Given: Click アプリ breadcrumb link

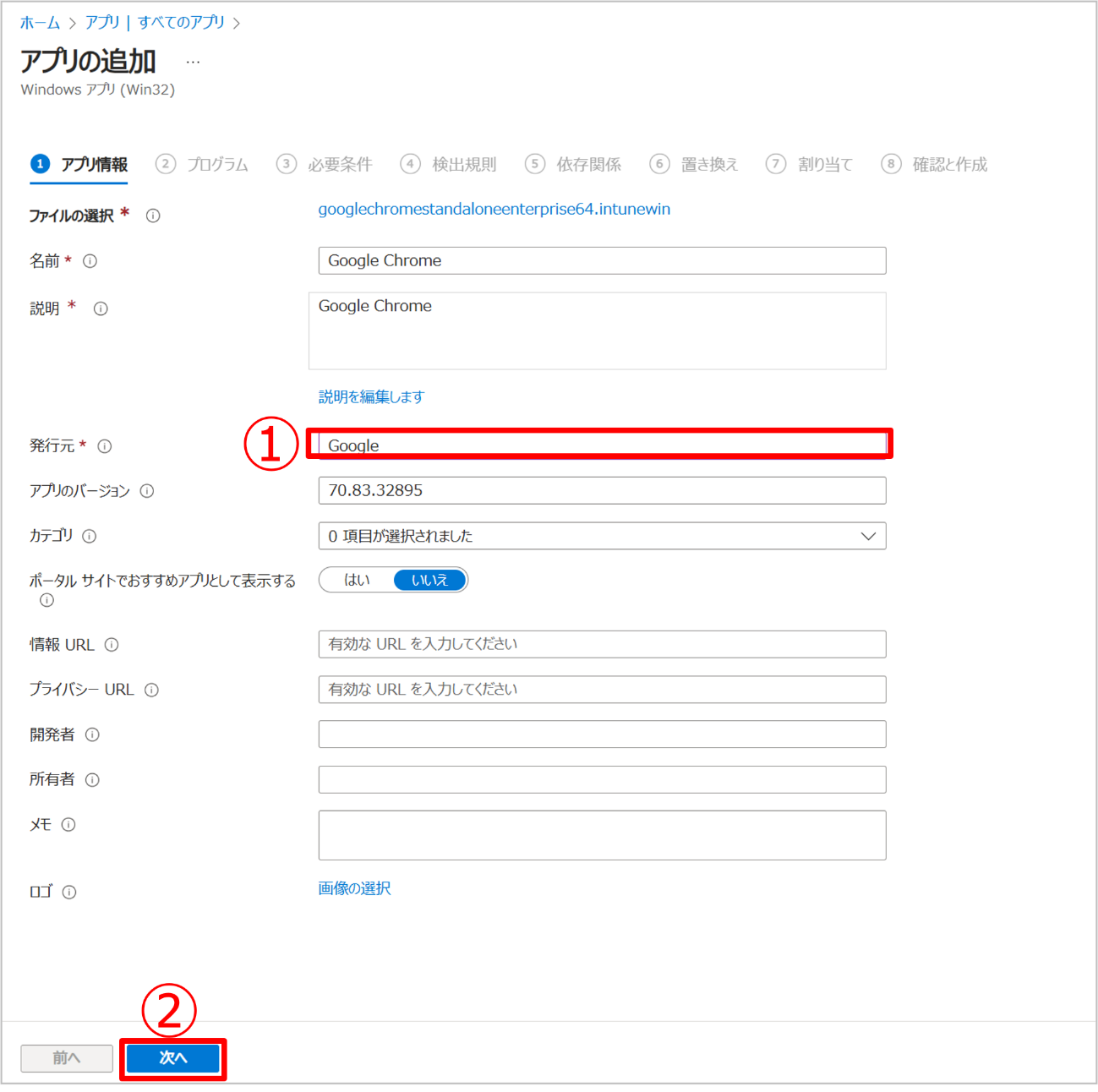Looking at the screenshot, I should 102,23.
